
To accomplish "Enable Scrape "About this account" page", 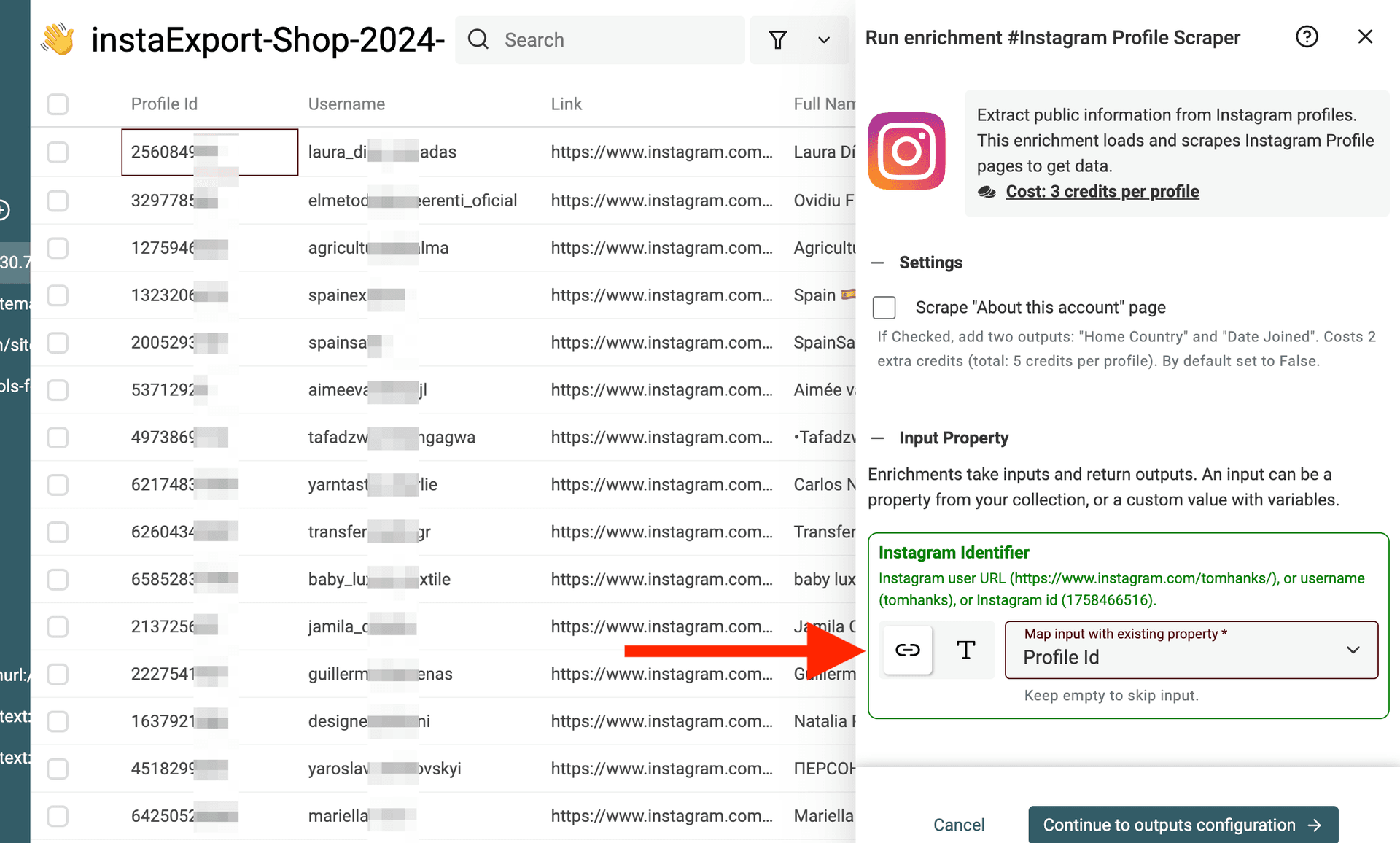I will click(884, 307).
